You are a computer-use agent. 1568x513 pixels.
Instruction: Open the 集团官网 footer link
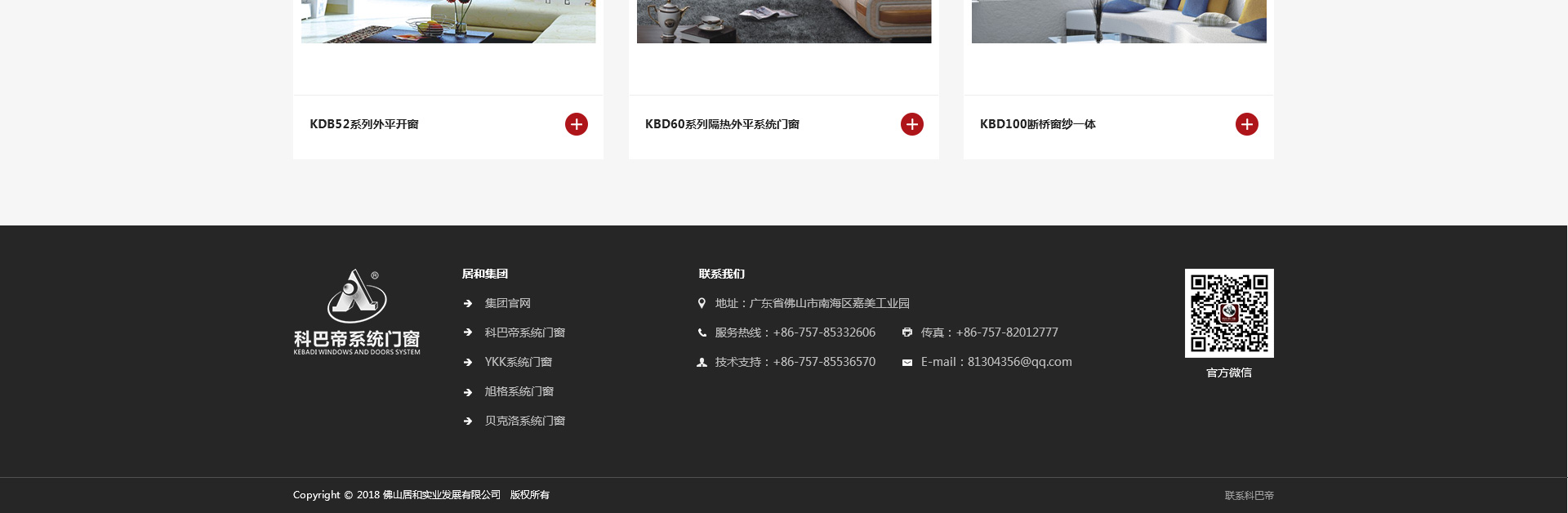click(507, 303)
